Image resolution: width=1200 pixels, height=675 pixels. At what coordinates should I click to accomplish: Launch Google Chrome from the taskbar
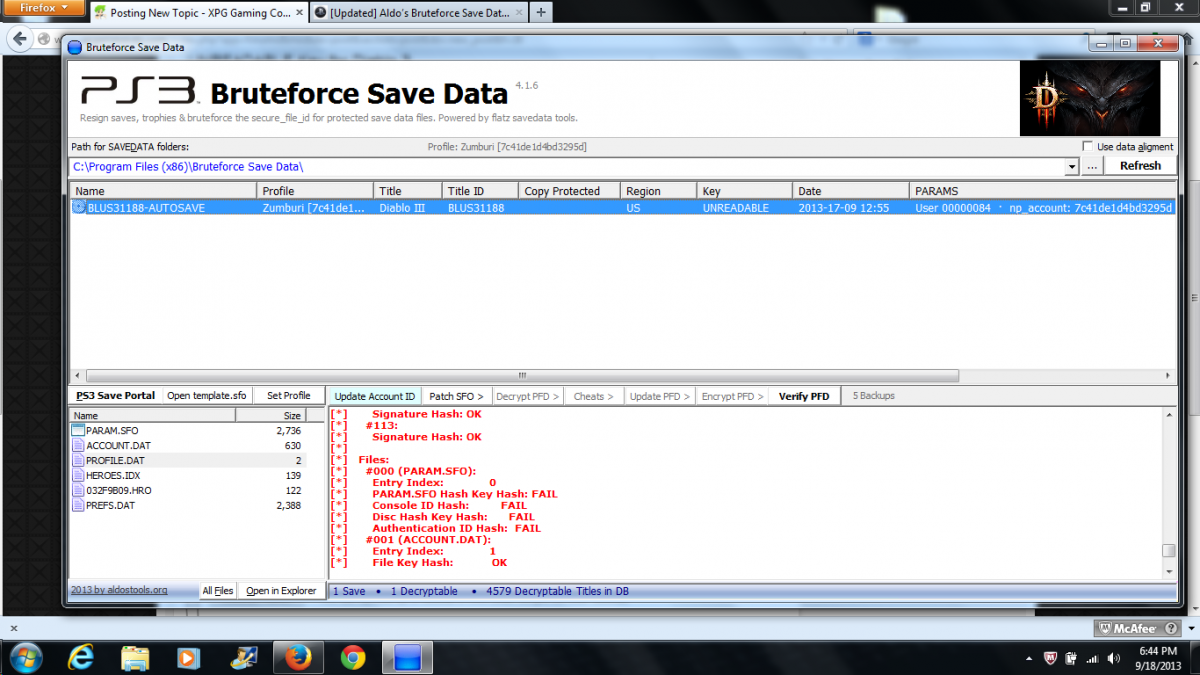coord(352,657)
